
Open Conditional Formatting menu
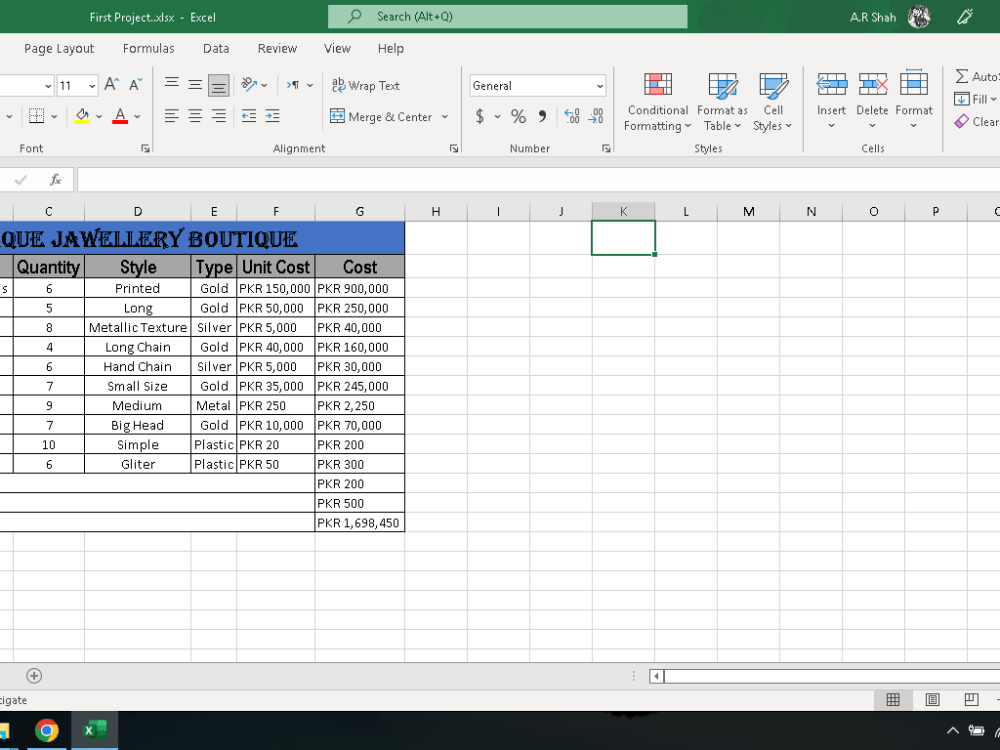[658, 102]
